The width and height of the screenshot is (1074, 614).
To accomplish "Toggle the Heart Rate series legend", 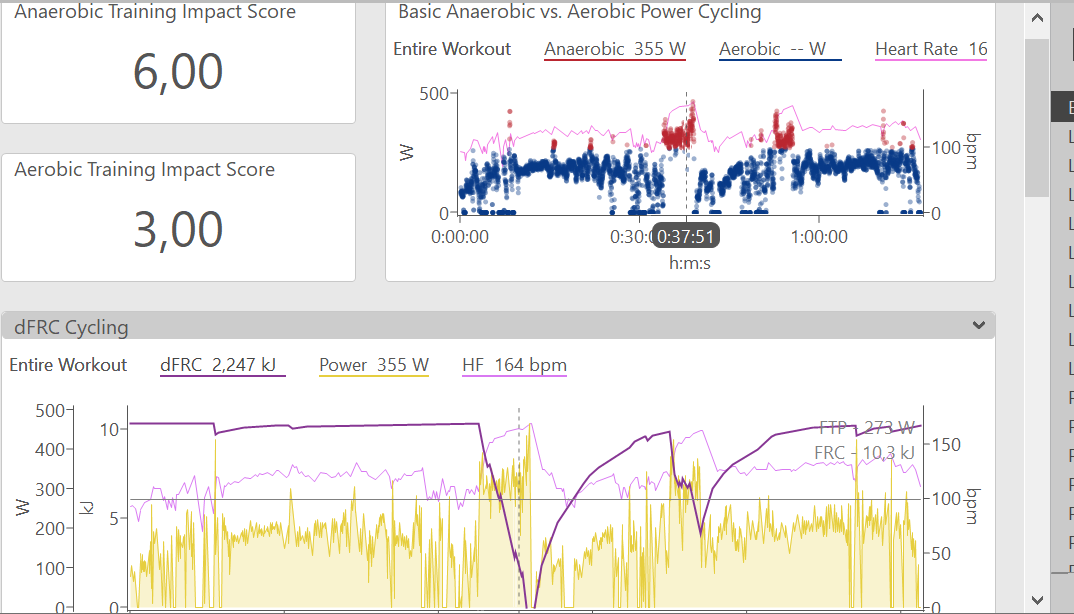I will point(930,49).
